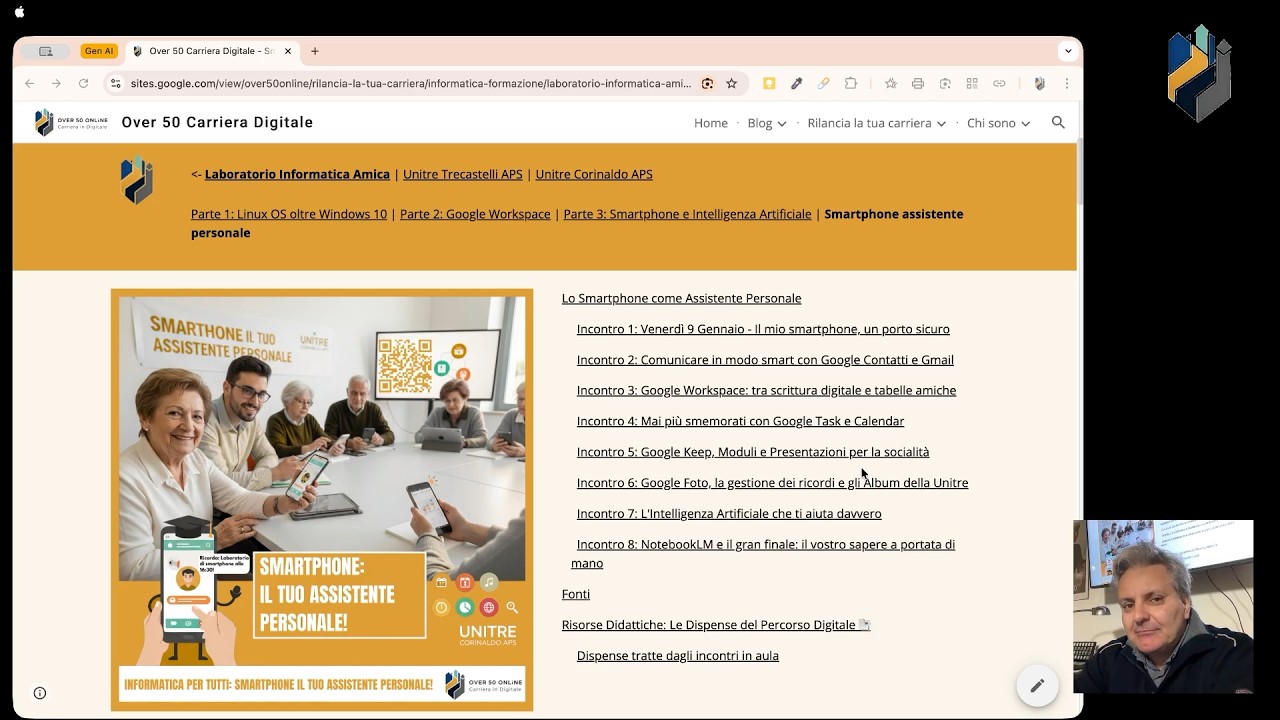Select the Over 50 Carriera Digitale tab
The height and width of the screenshot is (720, 1280).
211,51
